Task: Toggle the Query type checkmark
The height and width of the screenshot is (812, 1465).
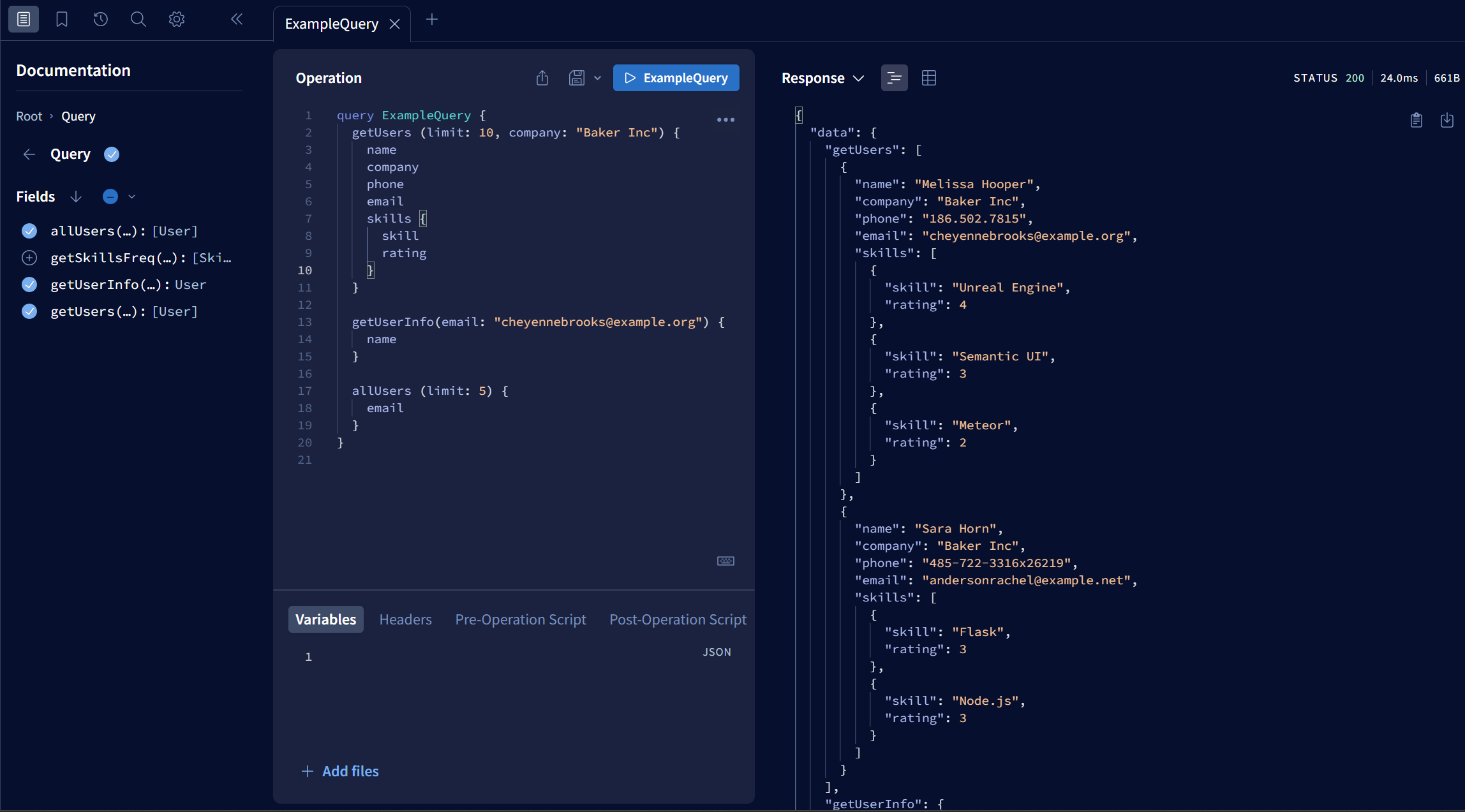Action: point(112,154)
